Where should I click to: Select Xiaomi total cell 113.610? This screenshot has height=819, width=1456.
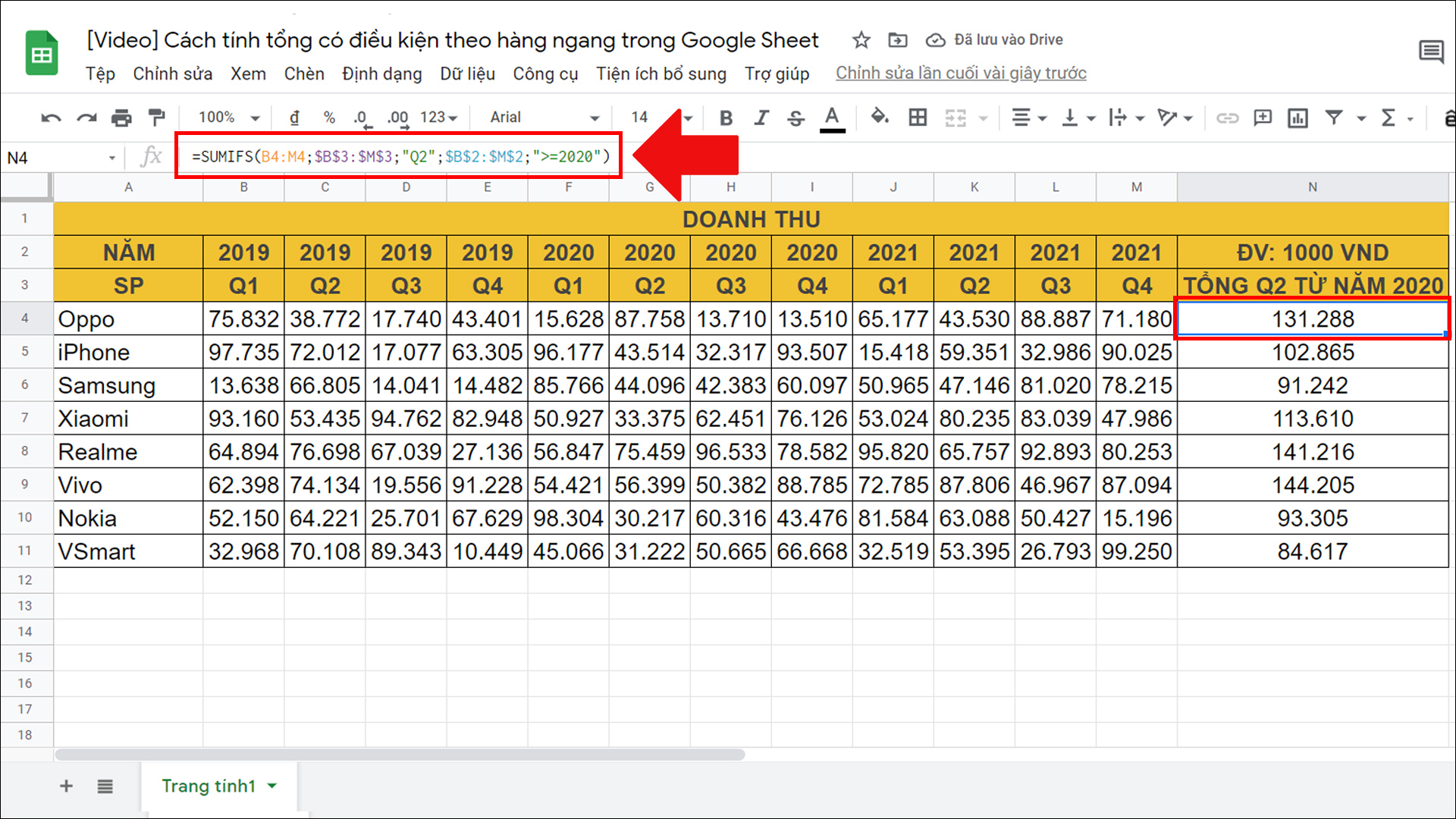pos(1313,419)
